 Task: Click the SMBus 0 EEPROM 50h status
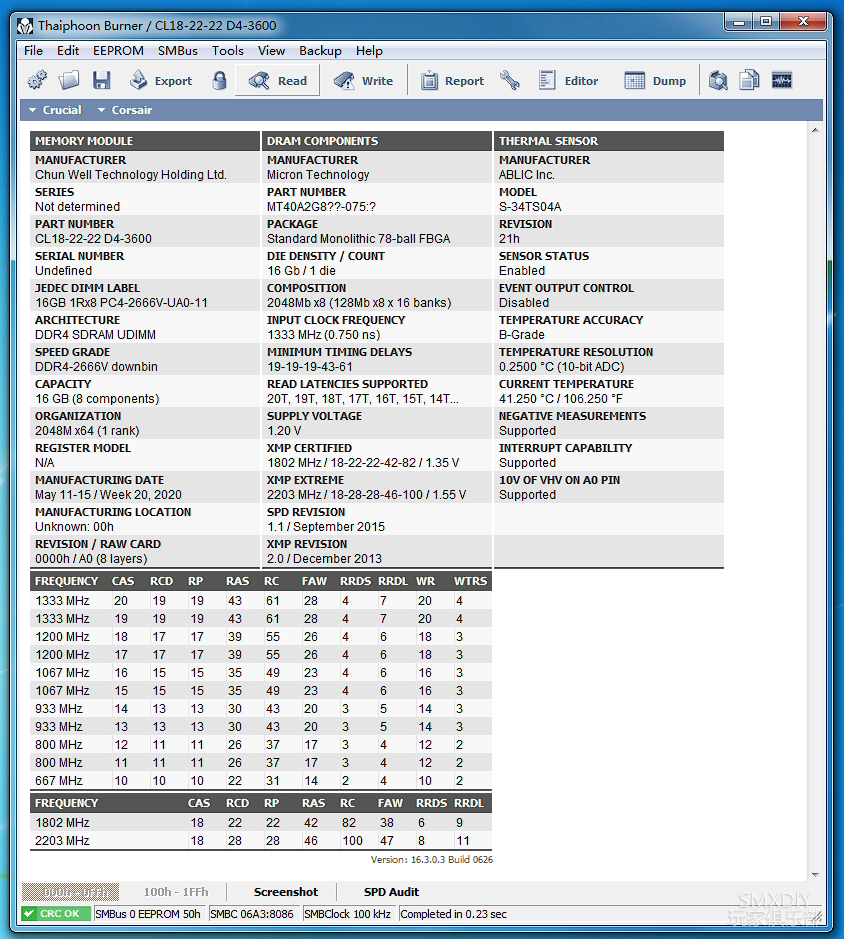point(148,914)
